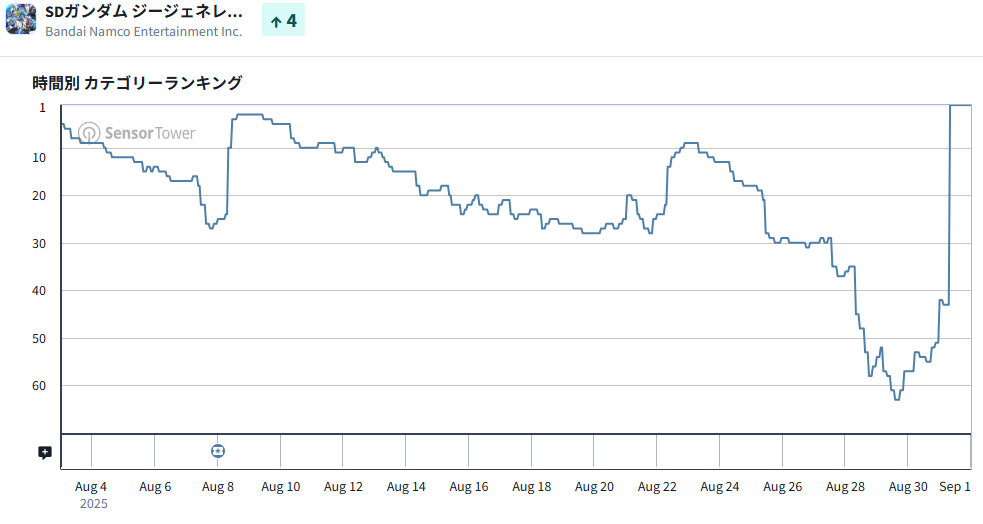The height and width of the screenshot is (524, 983).
Task: Click the rank 60 y-axis label
Action: [x=40, y=385]
